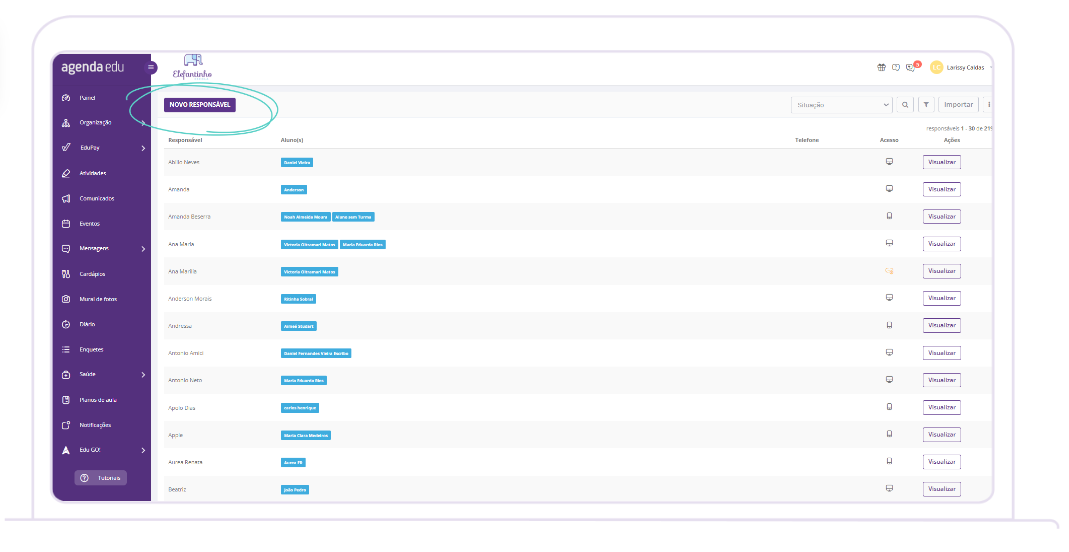Click the Atividades pencil icon

[66, 173]
